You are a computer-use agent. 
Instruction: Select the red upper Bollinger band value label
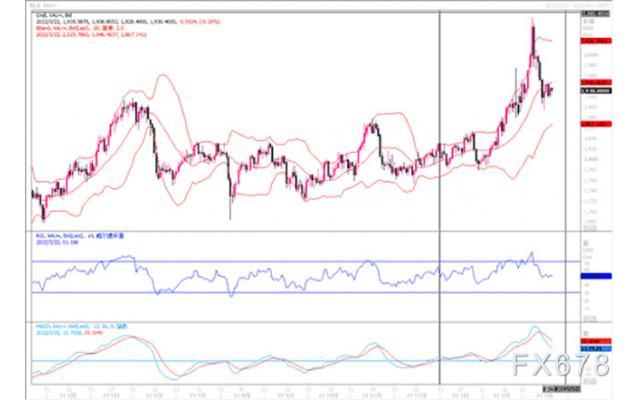pyautogui.click(x=596, y=41)
